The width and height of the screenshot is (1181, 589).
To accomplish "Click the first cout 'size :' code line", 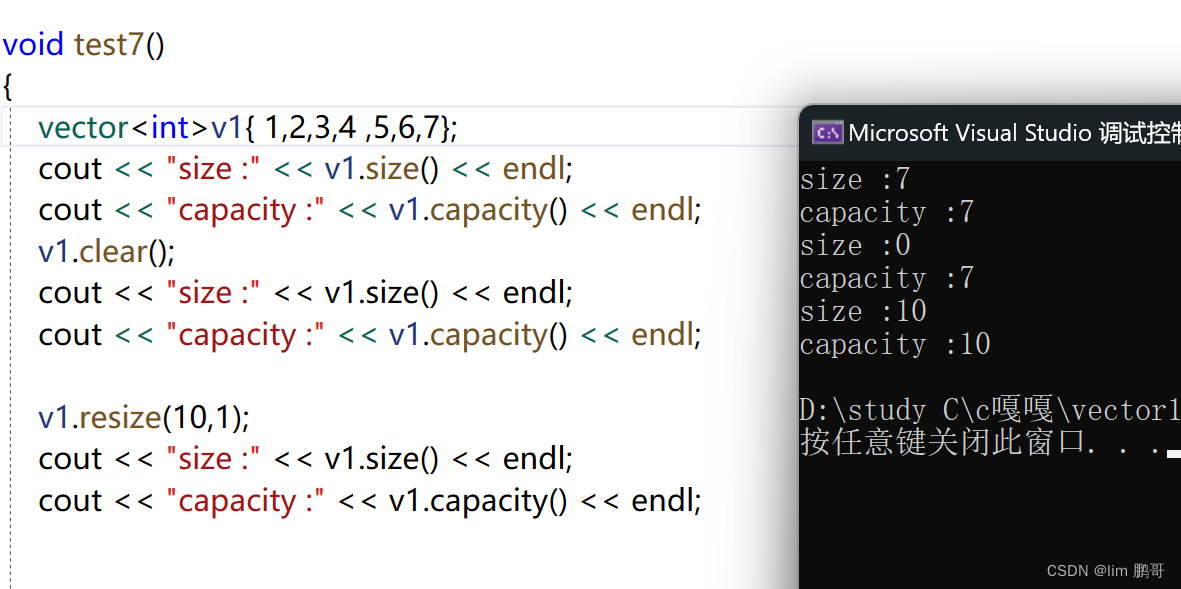I will 306,169.
